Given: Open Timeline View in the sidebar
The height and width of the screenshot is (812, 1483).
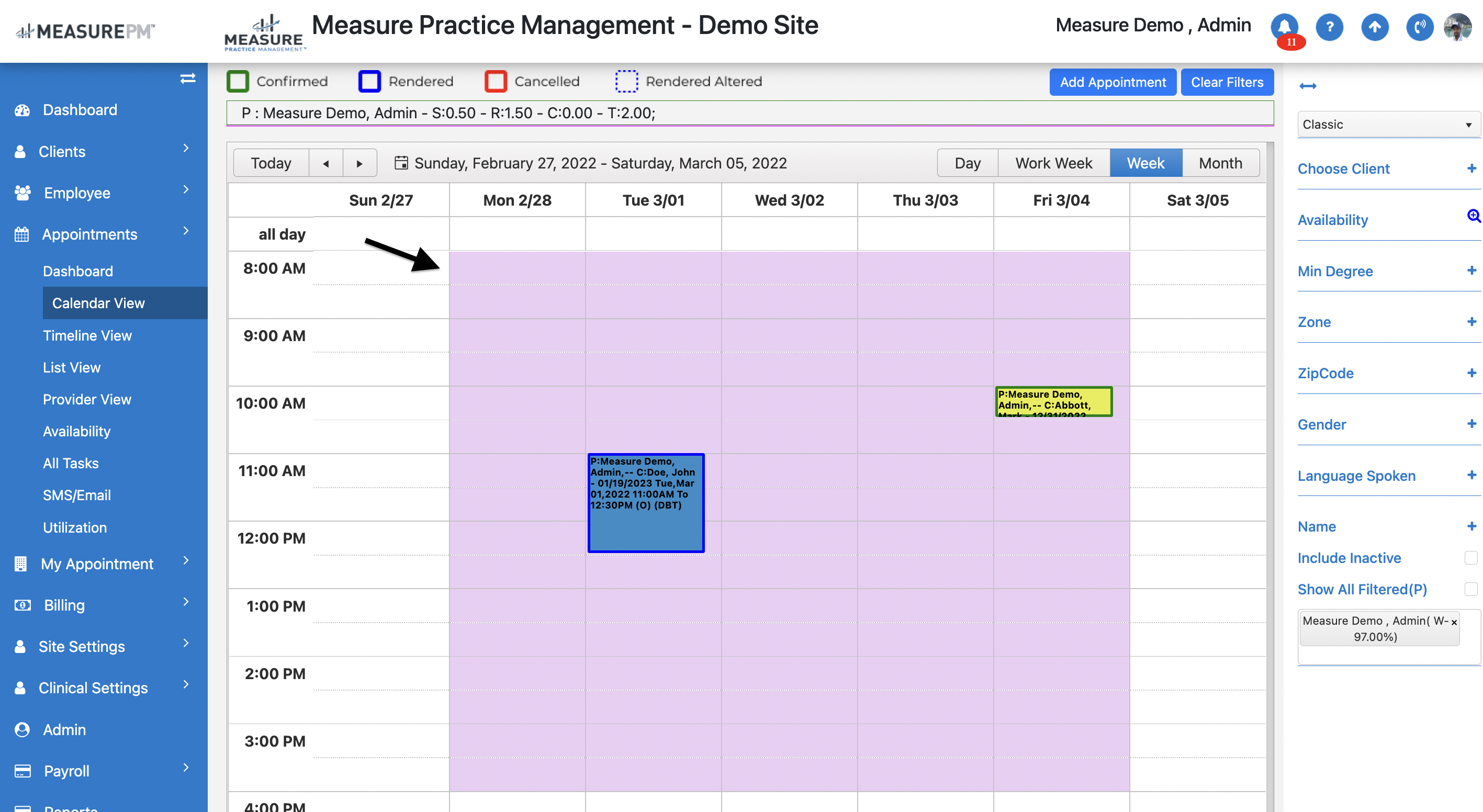Looking at the screenshot, I should [x=87, y=335].
